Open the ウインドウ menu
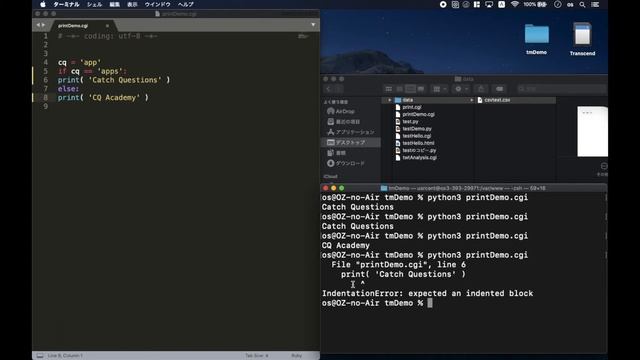The width and height of the screenshot is (640, 360). pos(158,4)
